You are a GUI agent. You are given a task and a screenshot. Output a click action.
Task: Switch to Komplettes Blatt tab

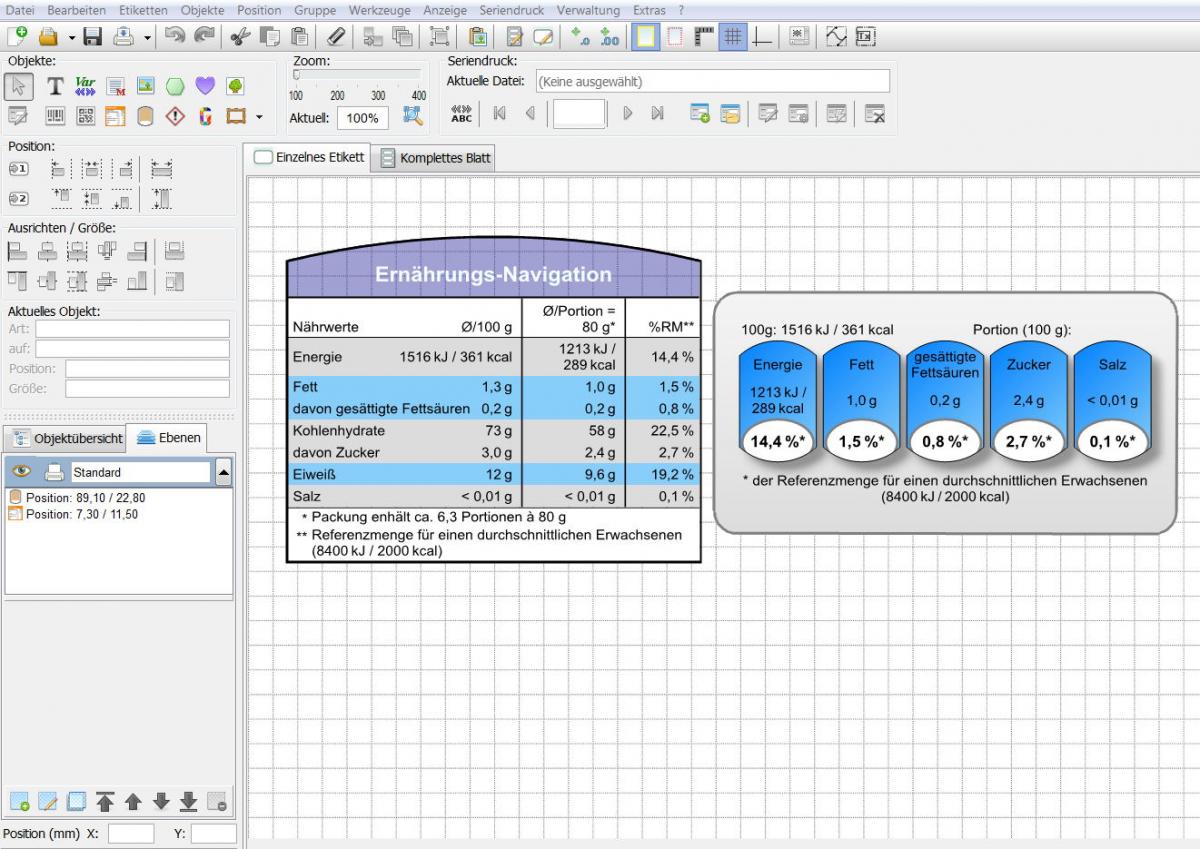point(436,158)
